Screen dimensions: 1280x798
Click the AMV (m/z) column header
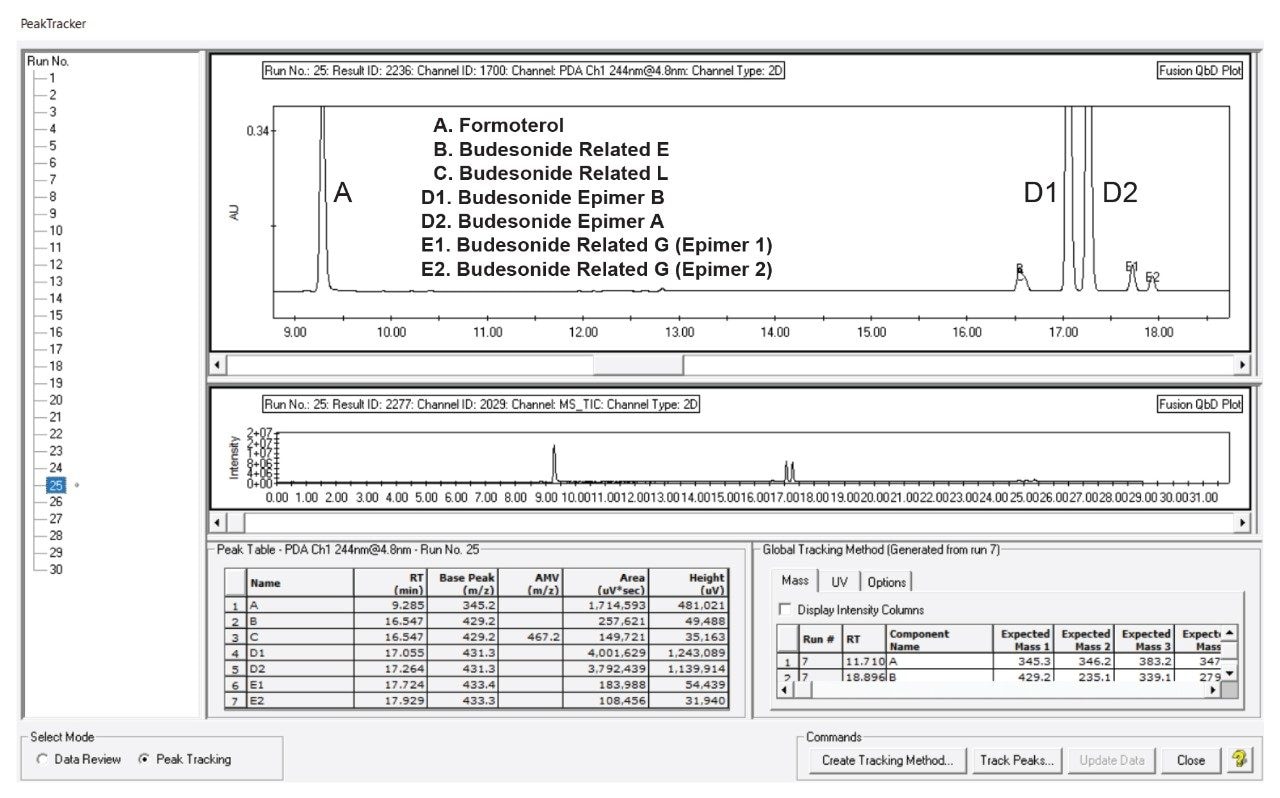coord(529,583)
